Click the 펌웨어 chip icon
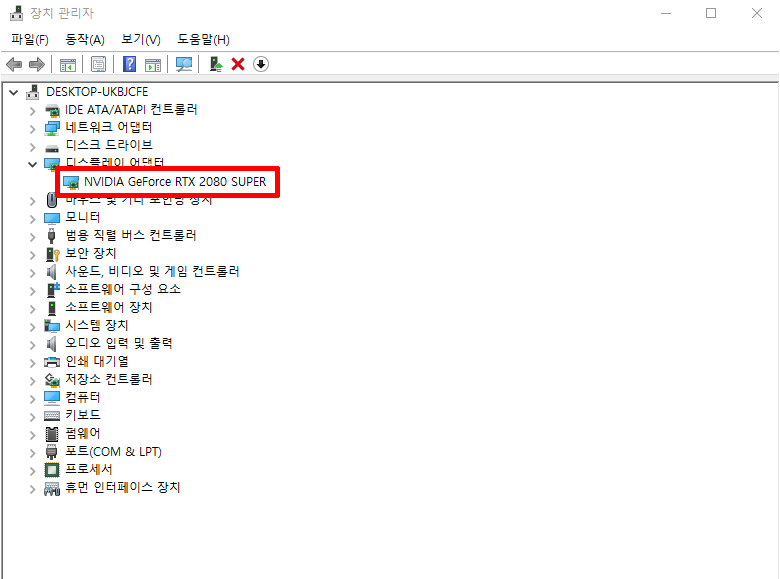 click(52, 434)
